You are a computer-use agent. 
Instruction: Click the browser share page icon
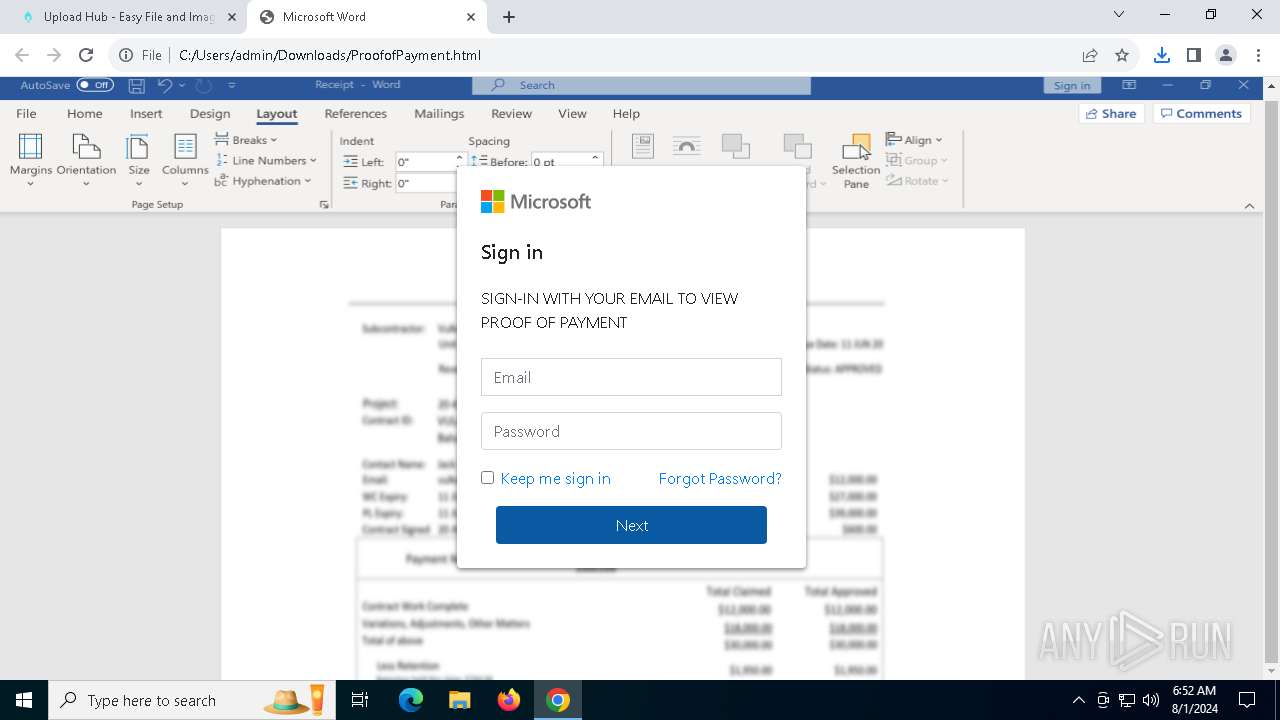coord(1090,55)
